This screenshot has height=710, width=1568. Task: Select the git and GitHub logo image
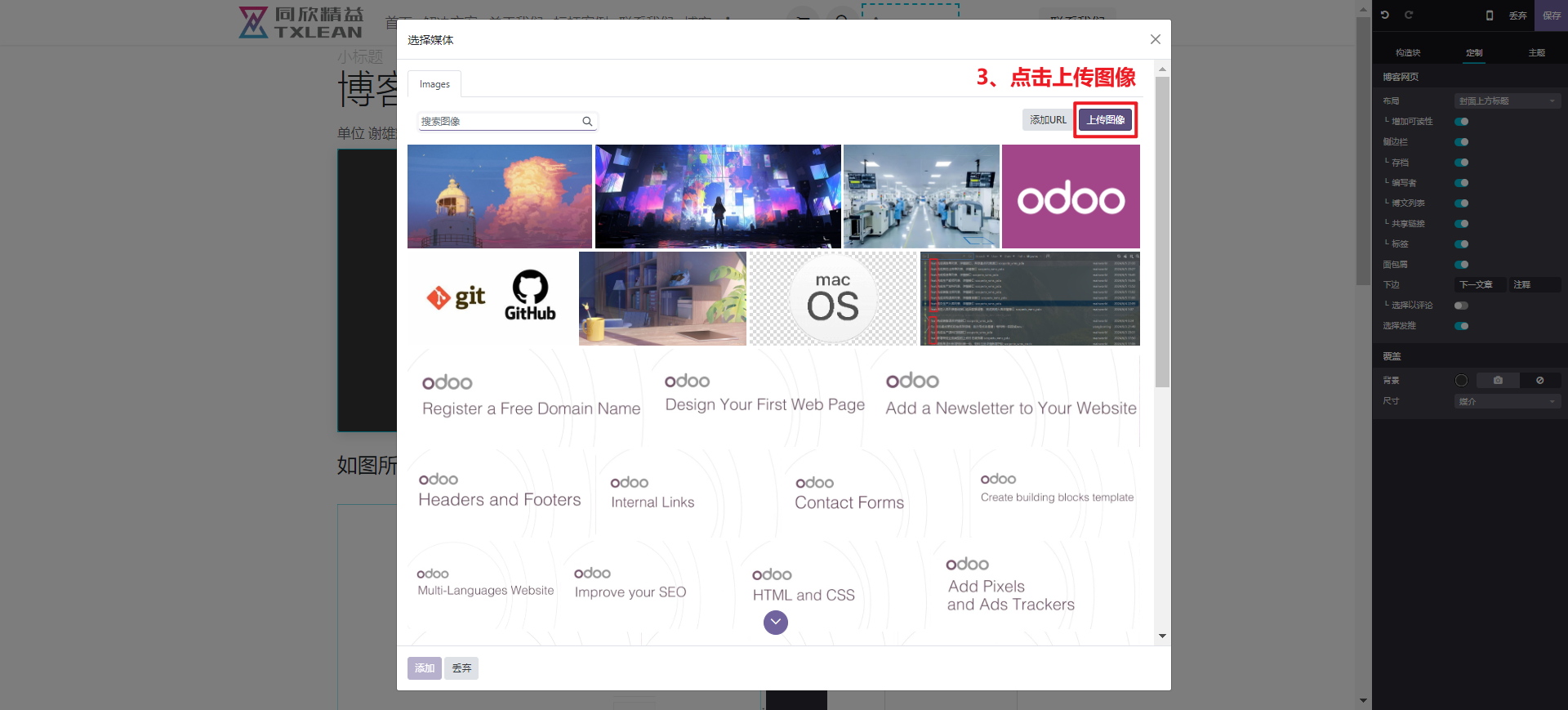click(x=492, y=298)
